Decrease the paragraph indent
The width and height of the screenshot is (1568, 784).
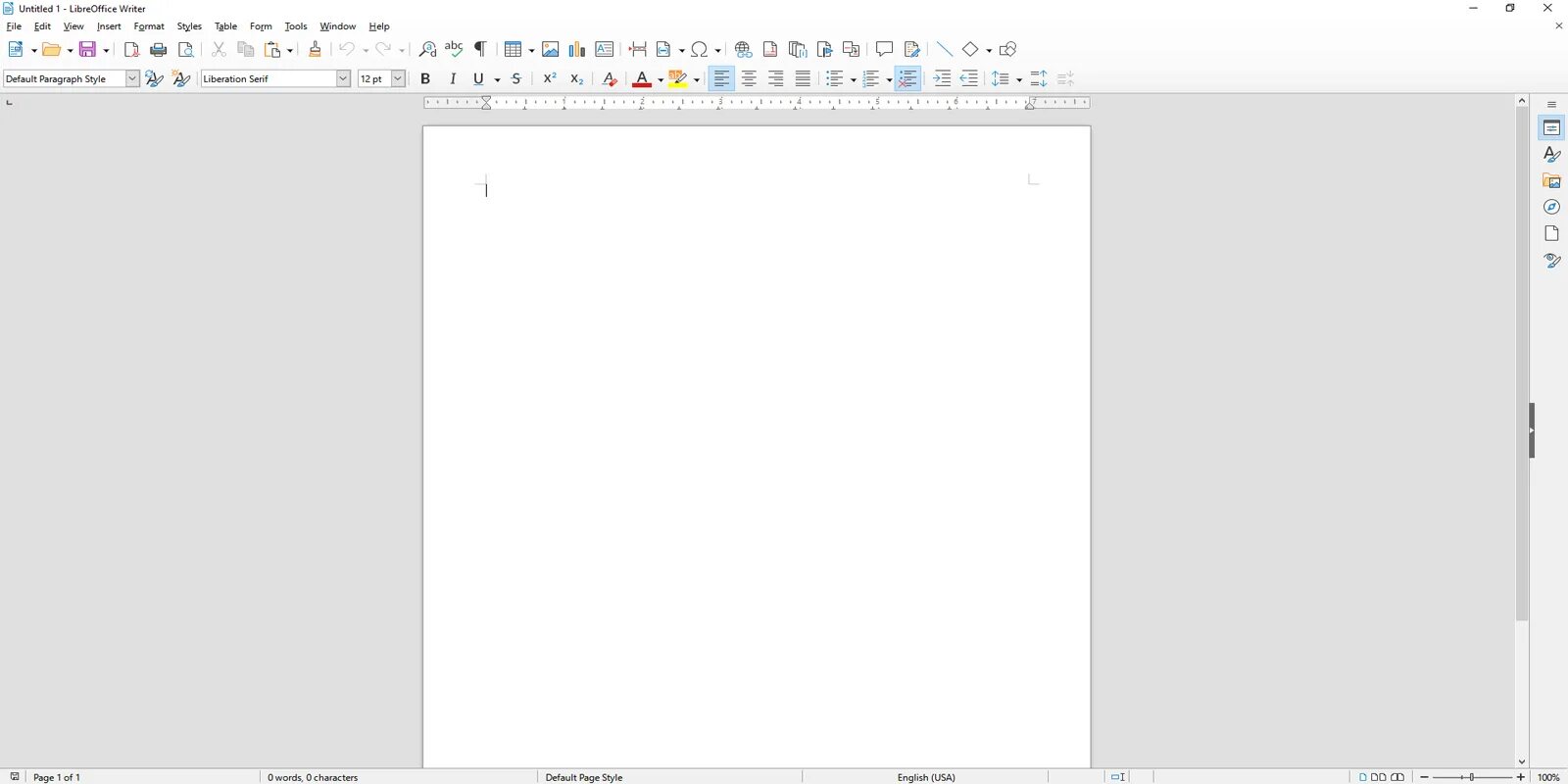click(969, 78)
